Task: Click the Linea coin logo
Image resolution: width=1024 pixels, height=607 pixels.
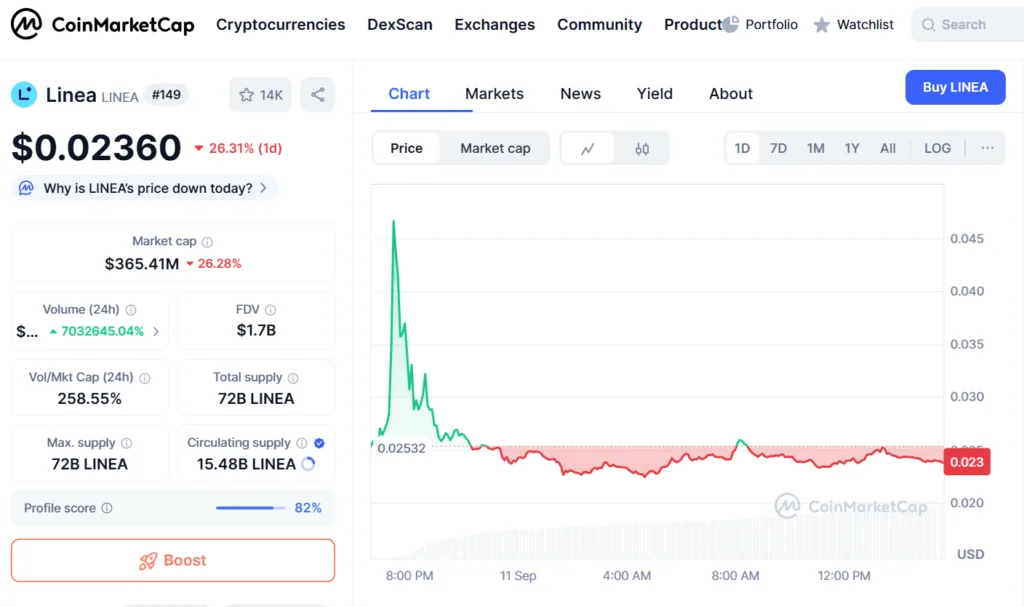Action: tap(25, 94)
